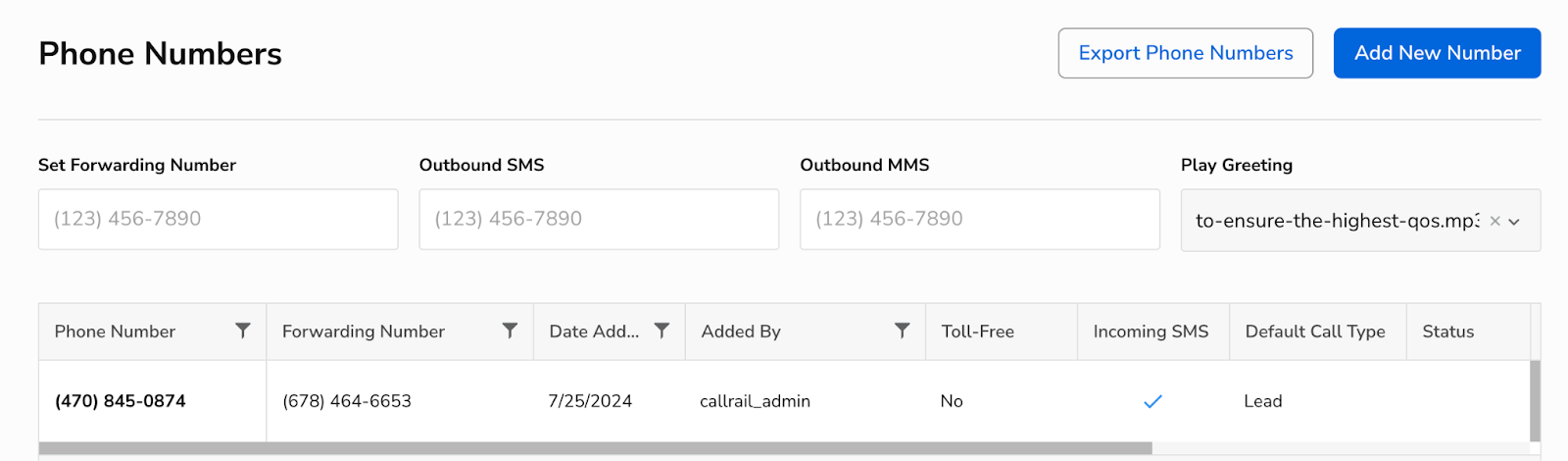Click into the Outbound SMS input

(x=599, y=219)
